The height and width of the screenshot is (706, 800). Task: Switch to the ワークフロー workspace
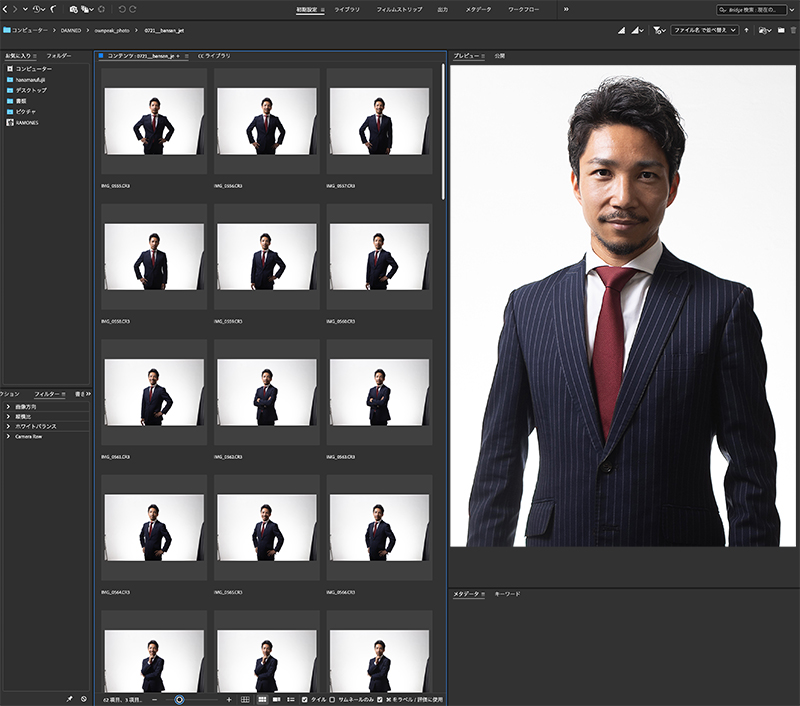tap(523, 10)
